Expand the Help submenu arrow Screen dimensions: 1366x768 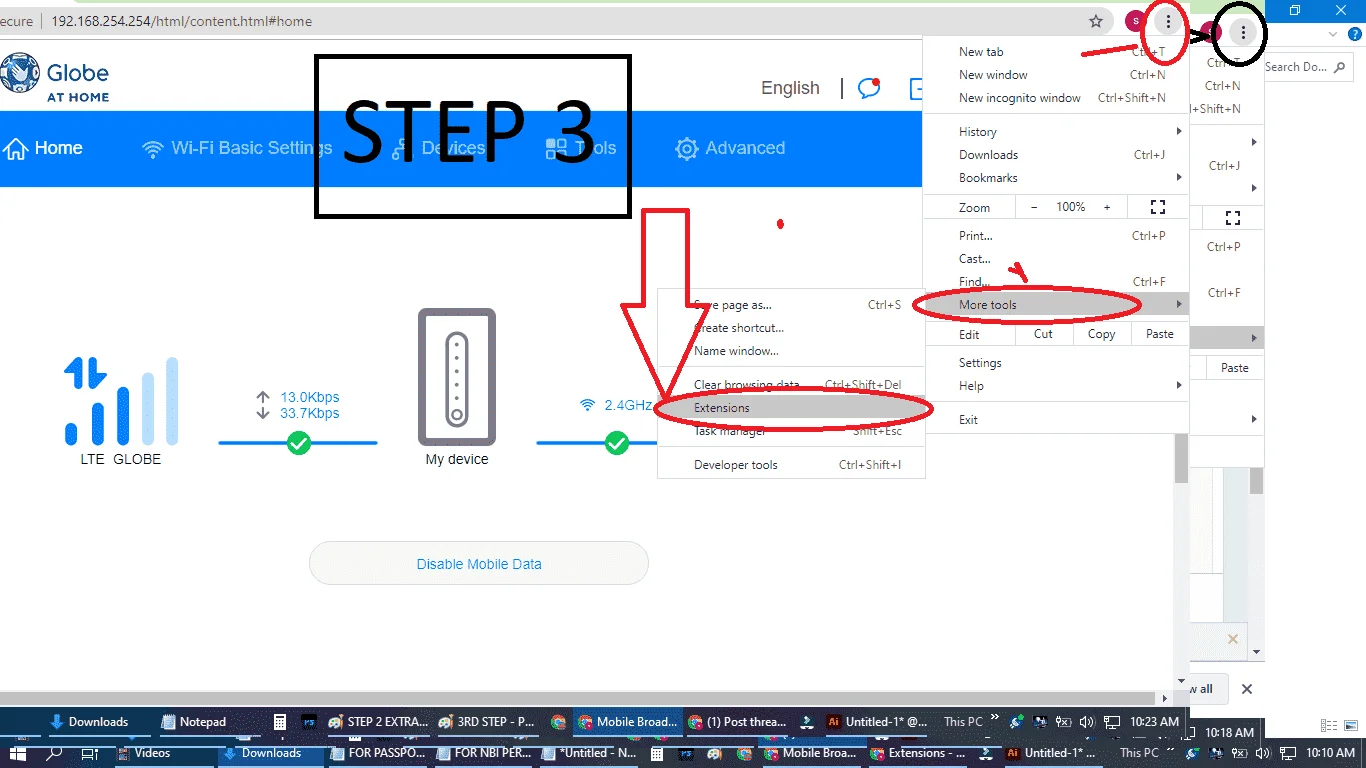(1179, 386)
